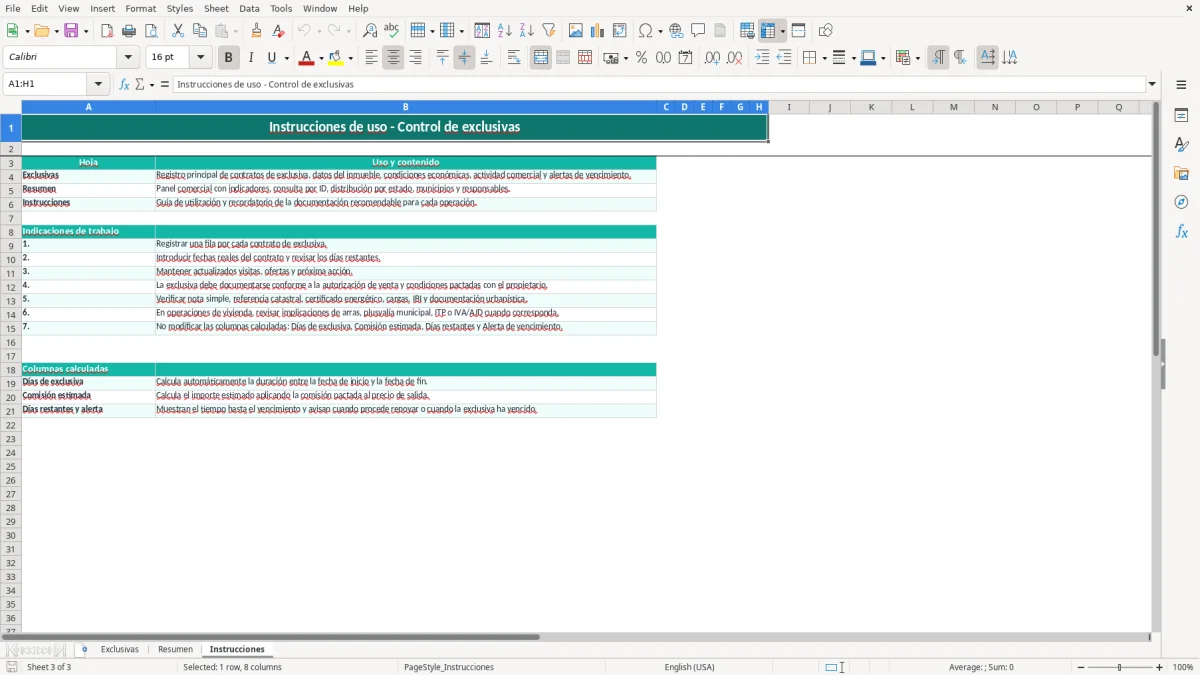Open Print Preview
Image resolution: width=1200 pixels, height=675 pixels.
tap(151, 31)
